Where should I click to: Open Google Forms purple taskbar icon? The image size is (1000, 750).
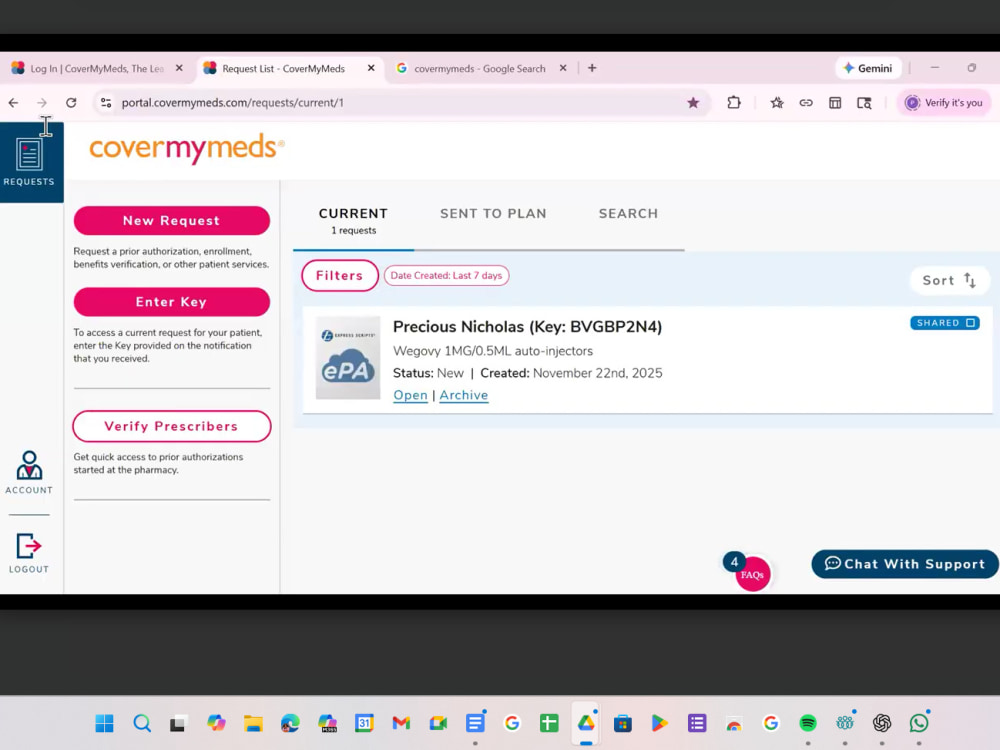696,723
